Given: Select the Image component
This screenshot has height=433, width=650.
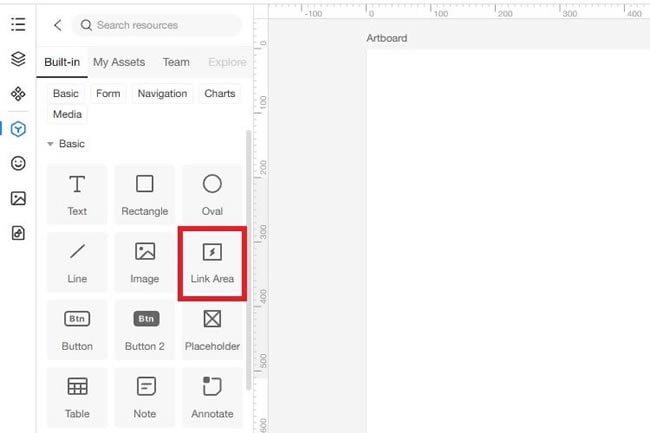Looking at the screenshot, I should click(x=145, y=262).
